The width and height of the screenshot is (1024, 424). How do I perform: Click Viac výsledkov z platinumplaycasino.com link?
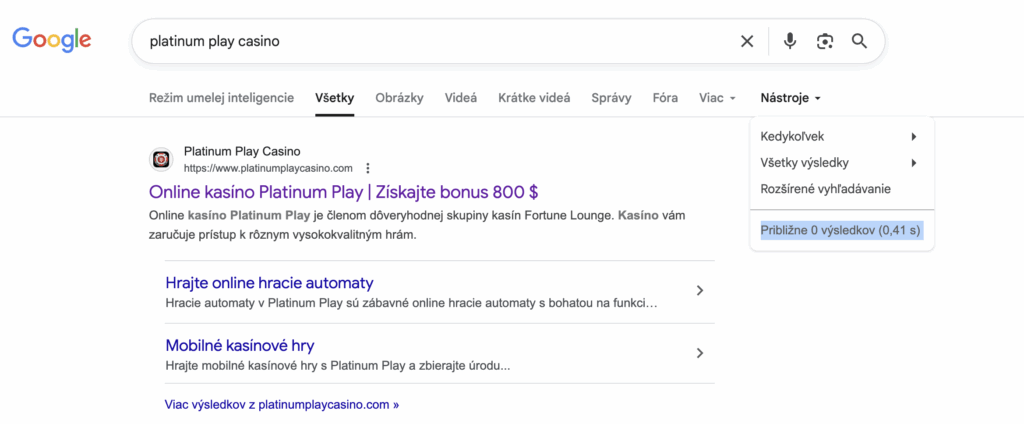point(282,405)
